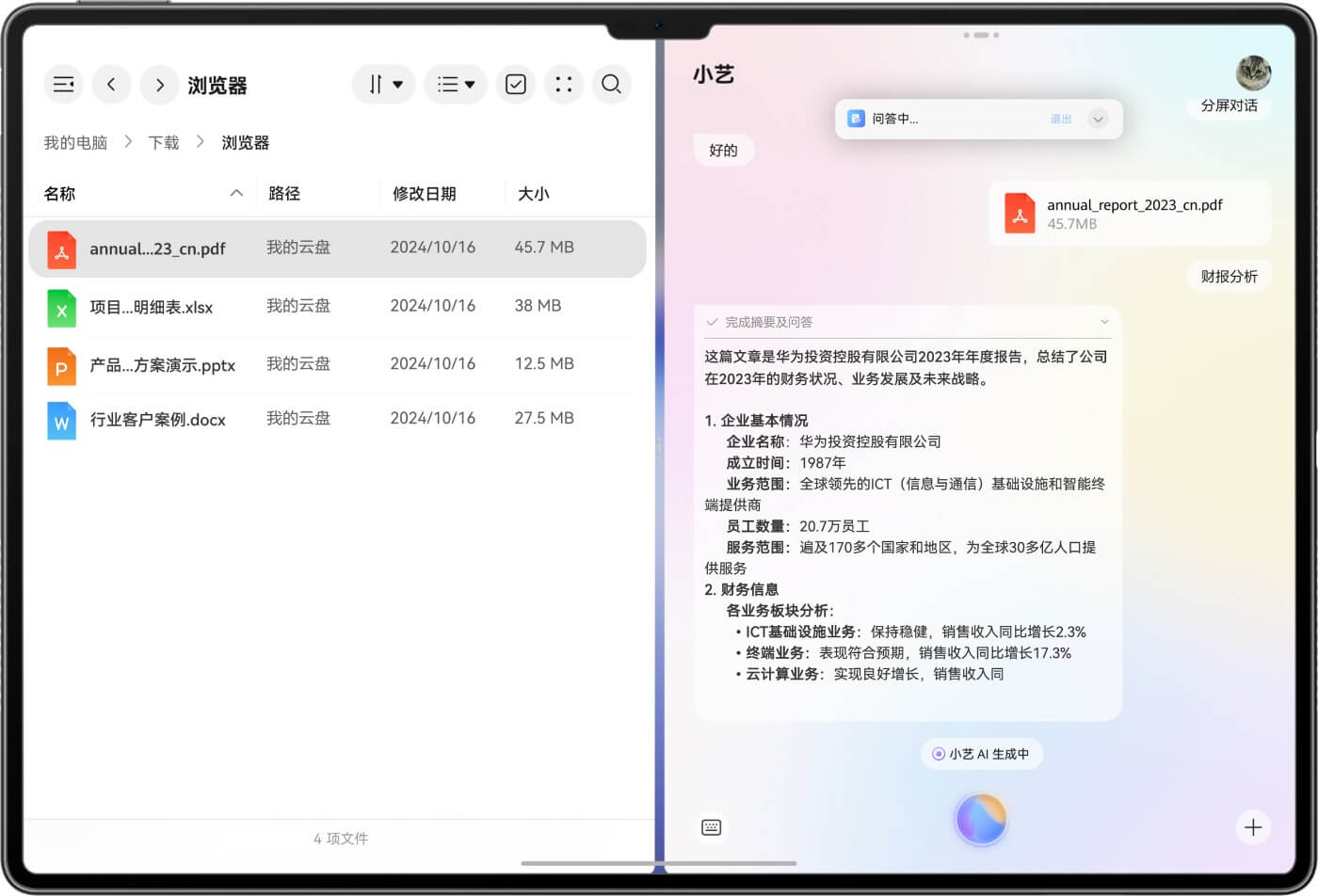Sort by 大小 column header
The width and height of the screenshot is (1318, 896).
pos(534,193)
